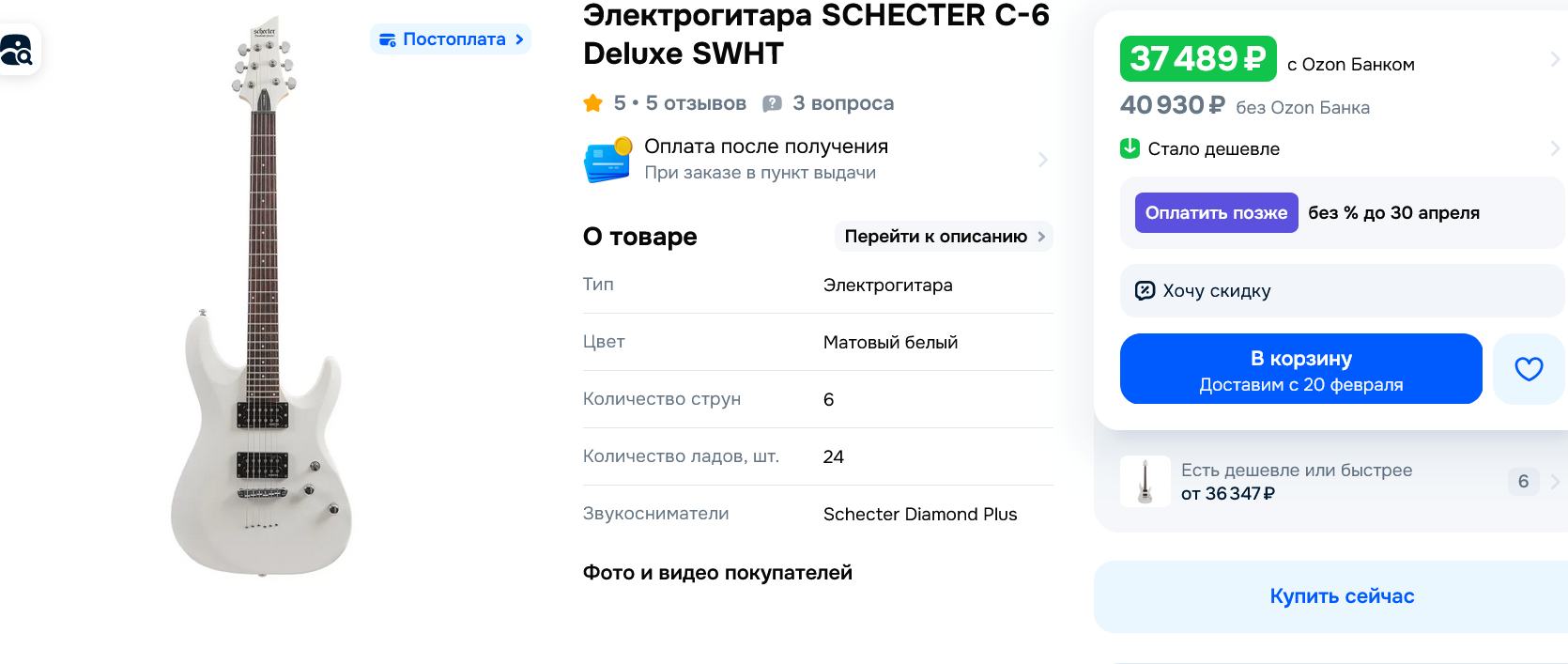Click the white guitar product image
The height and width of the screenshot is (664, 1568).
(262, 301)
